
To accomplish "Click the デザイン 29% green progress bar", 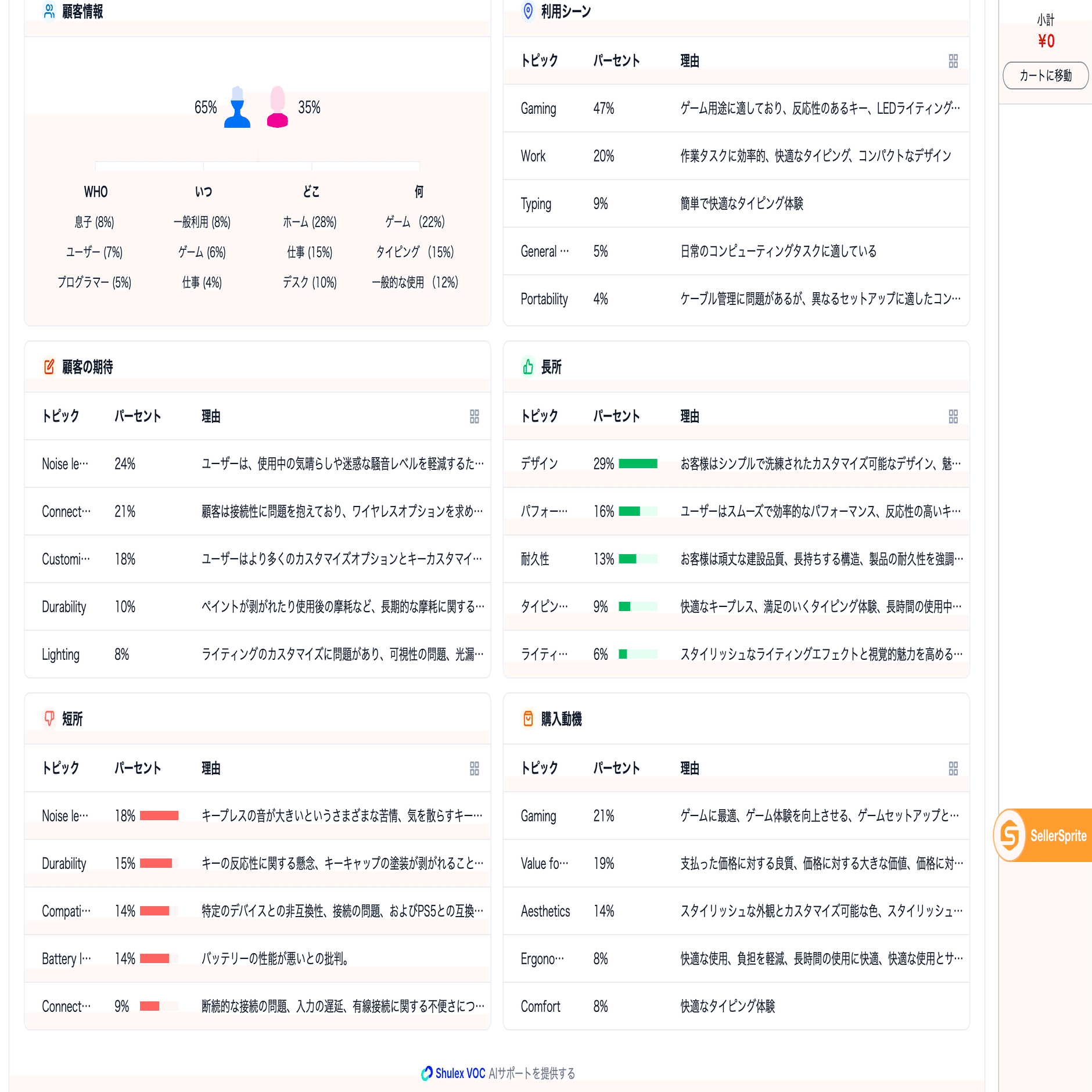I will coord(638,464).
